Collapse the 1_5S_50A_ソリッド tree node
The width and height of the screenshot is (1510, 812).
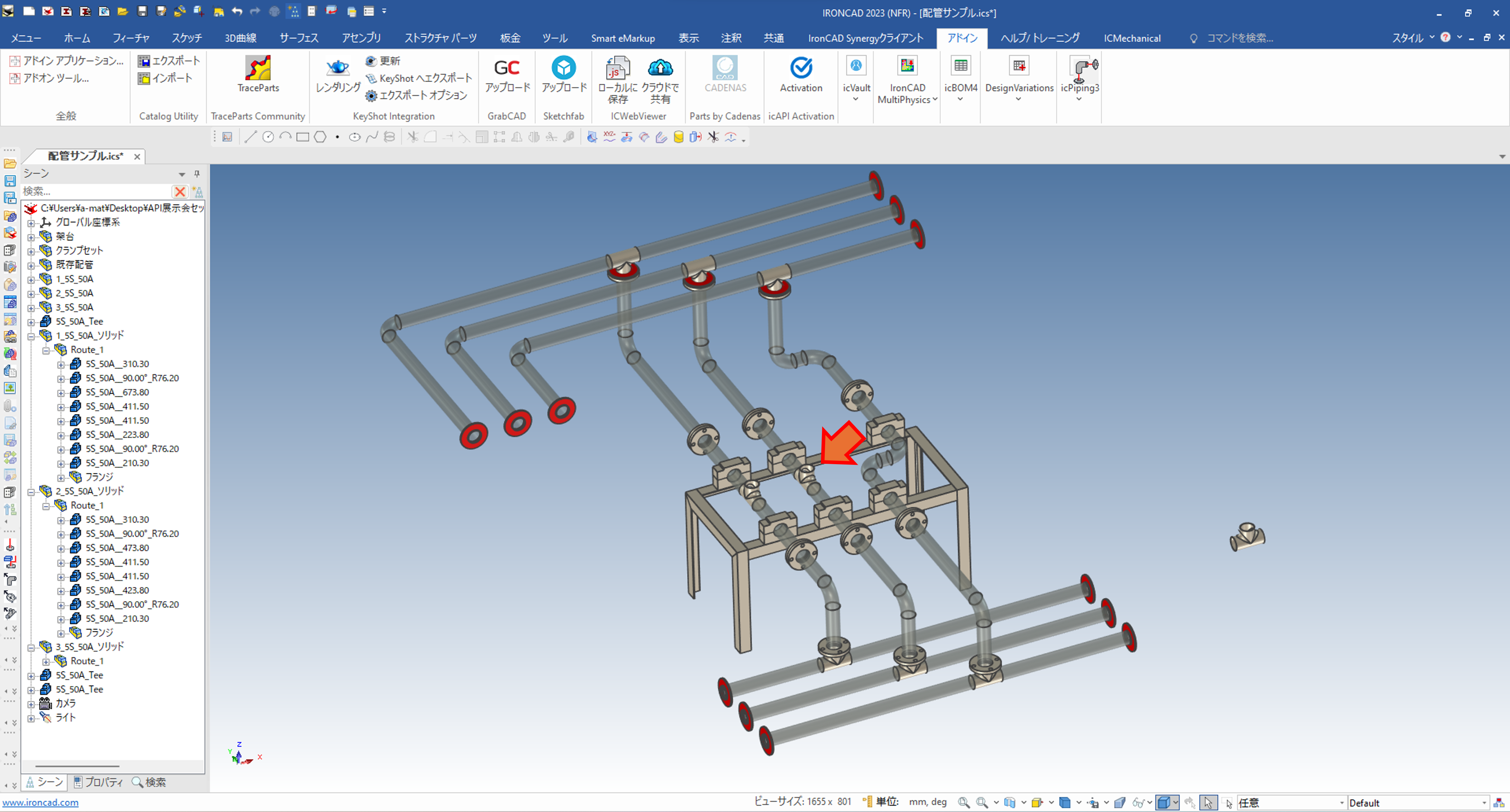click(x=31, y=336)
